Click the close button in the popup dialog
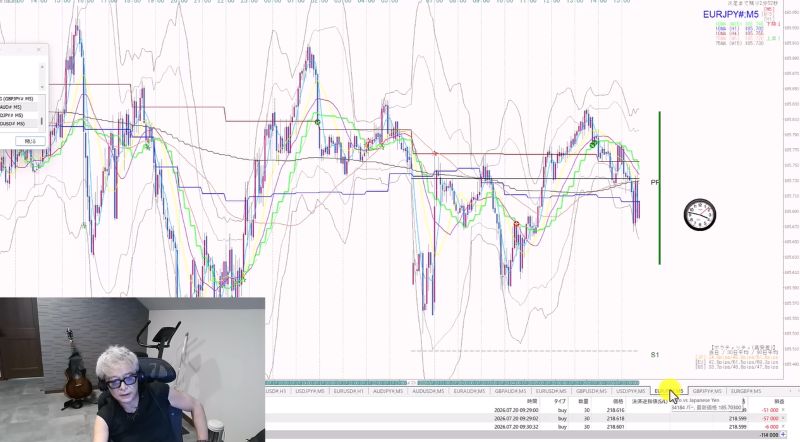This screenshot has height=442, width=800. 30,140
